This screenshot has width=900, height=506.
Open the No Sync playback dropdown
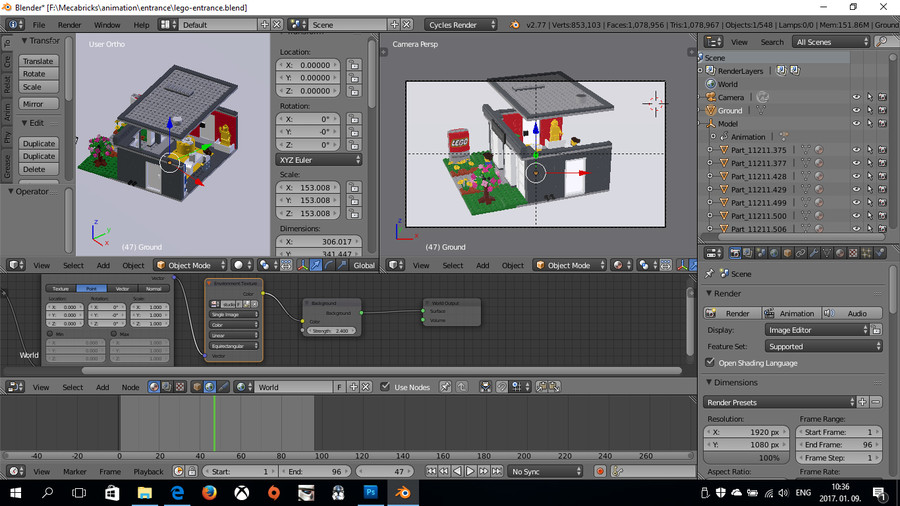[545, 472]
